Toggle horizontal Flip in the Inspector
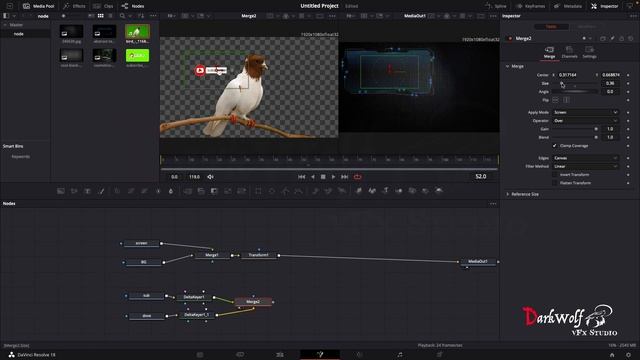 click(556, 100)
